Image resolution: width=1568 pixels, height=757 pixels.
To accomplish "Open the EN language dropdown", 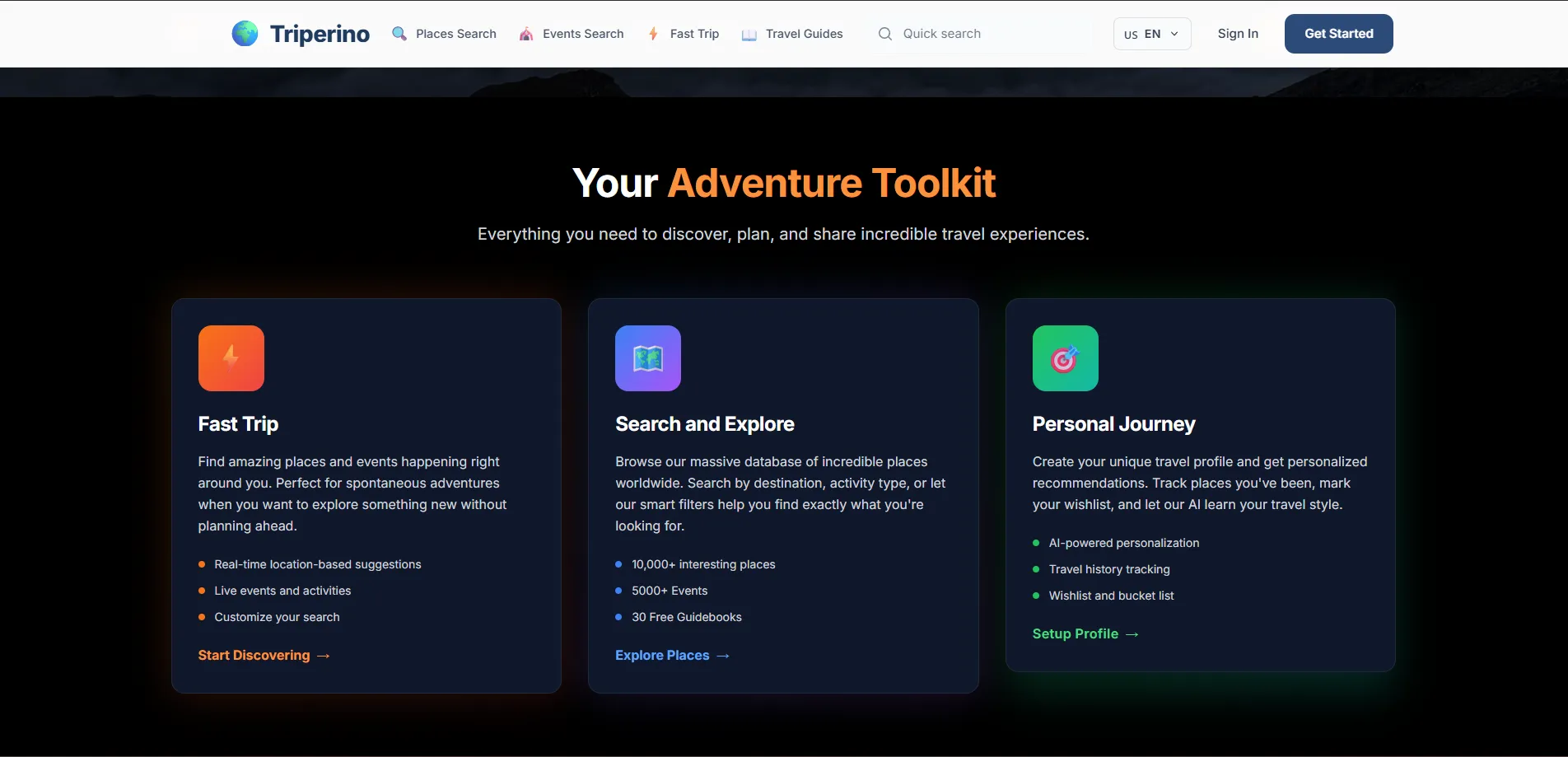I will pos(1150,34).
